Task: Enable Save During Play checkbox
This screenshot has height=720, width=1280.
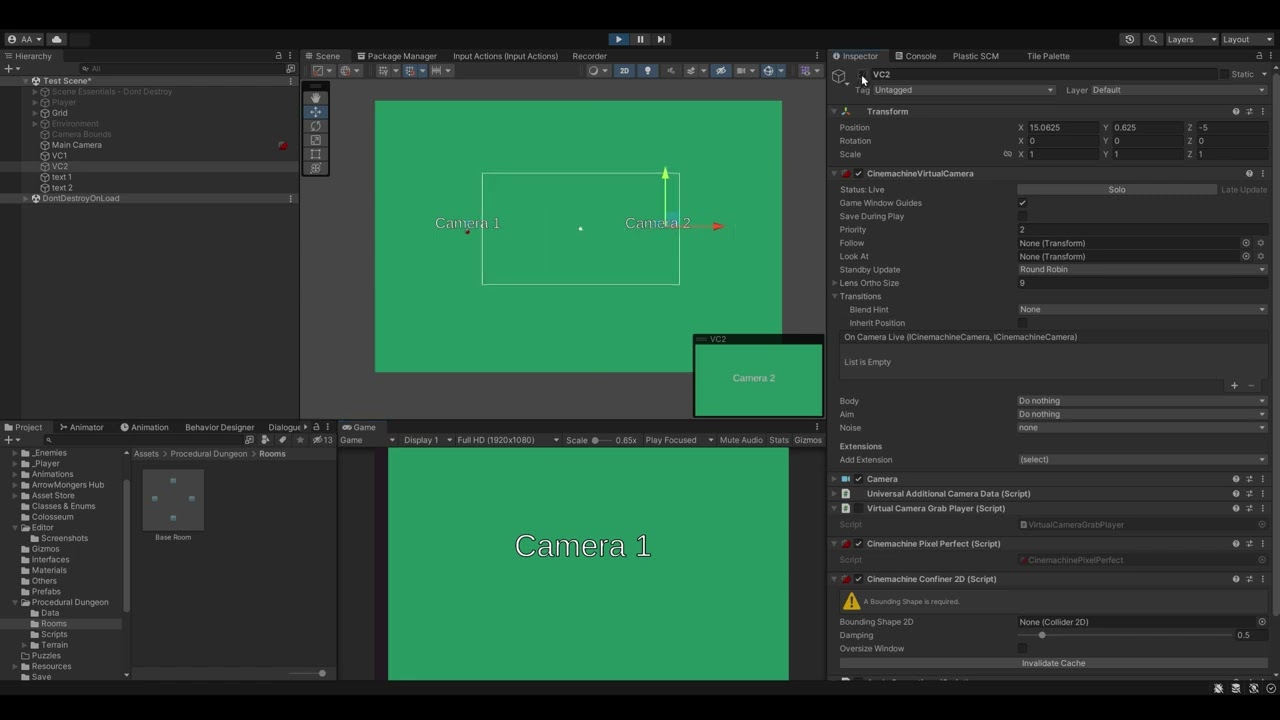Action: click(1022, 216)
